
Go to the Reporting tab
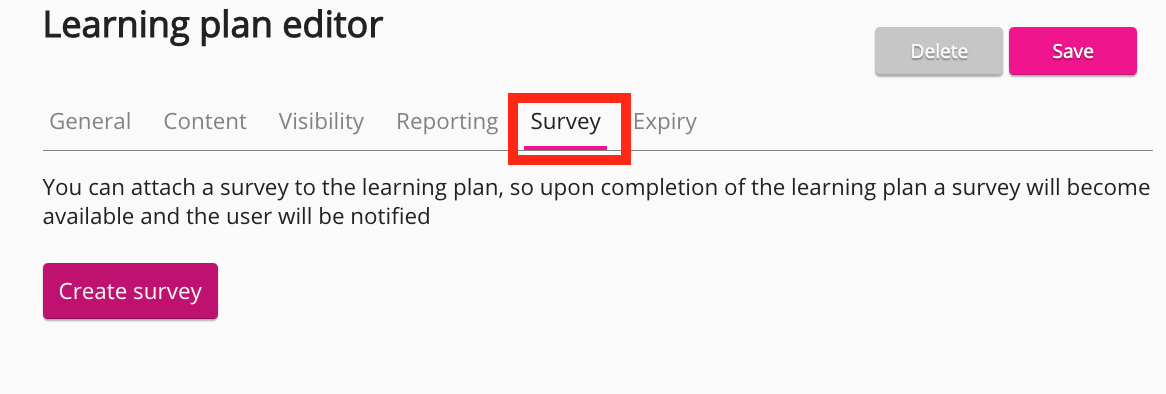[447, 121]
